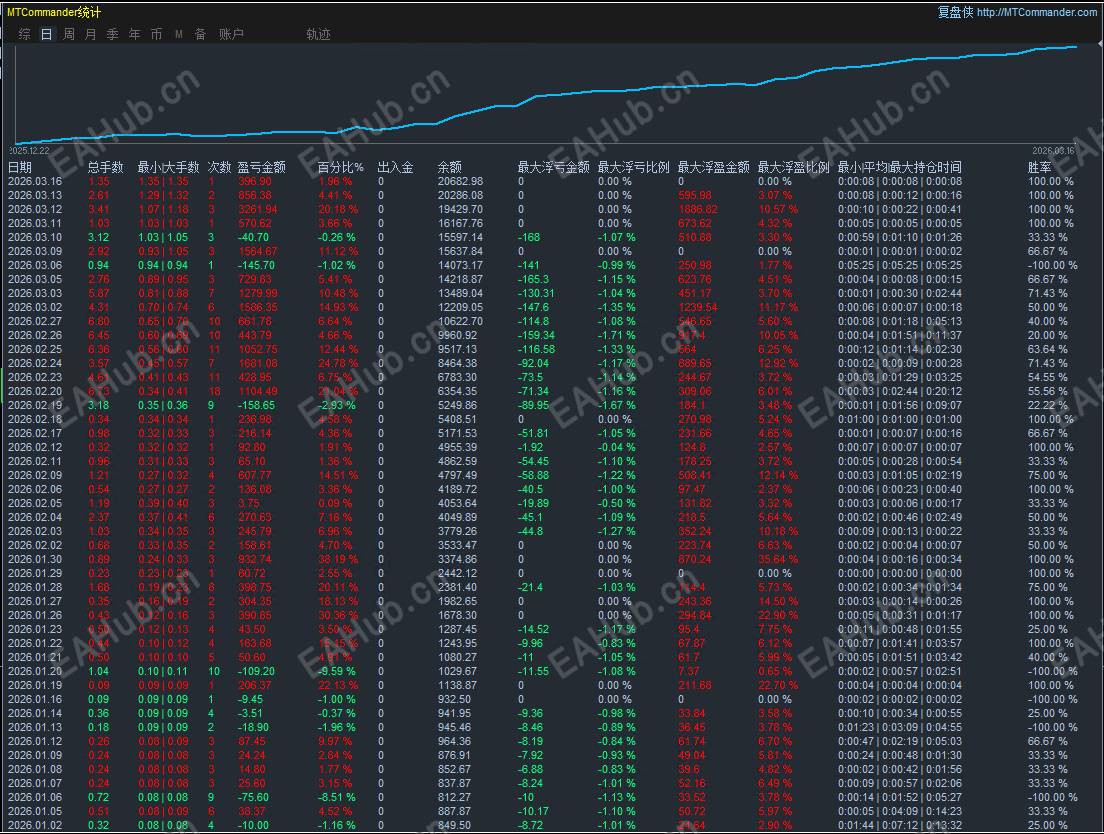Click holding time 0:05:25 | 0:05:25 | 0:05:25
The height and width of the screenshot is (834, 1104).
[900, 265]
